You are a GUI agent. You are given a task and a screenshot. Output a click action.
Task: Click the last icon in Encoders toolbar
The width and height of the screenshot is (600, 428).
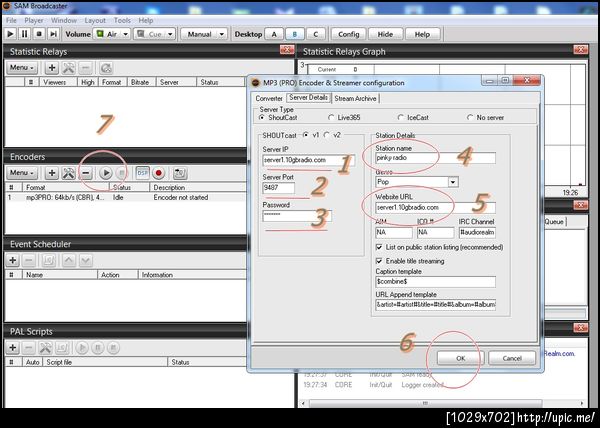click(x=180, y=173)
